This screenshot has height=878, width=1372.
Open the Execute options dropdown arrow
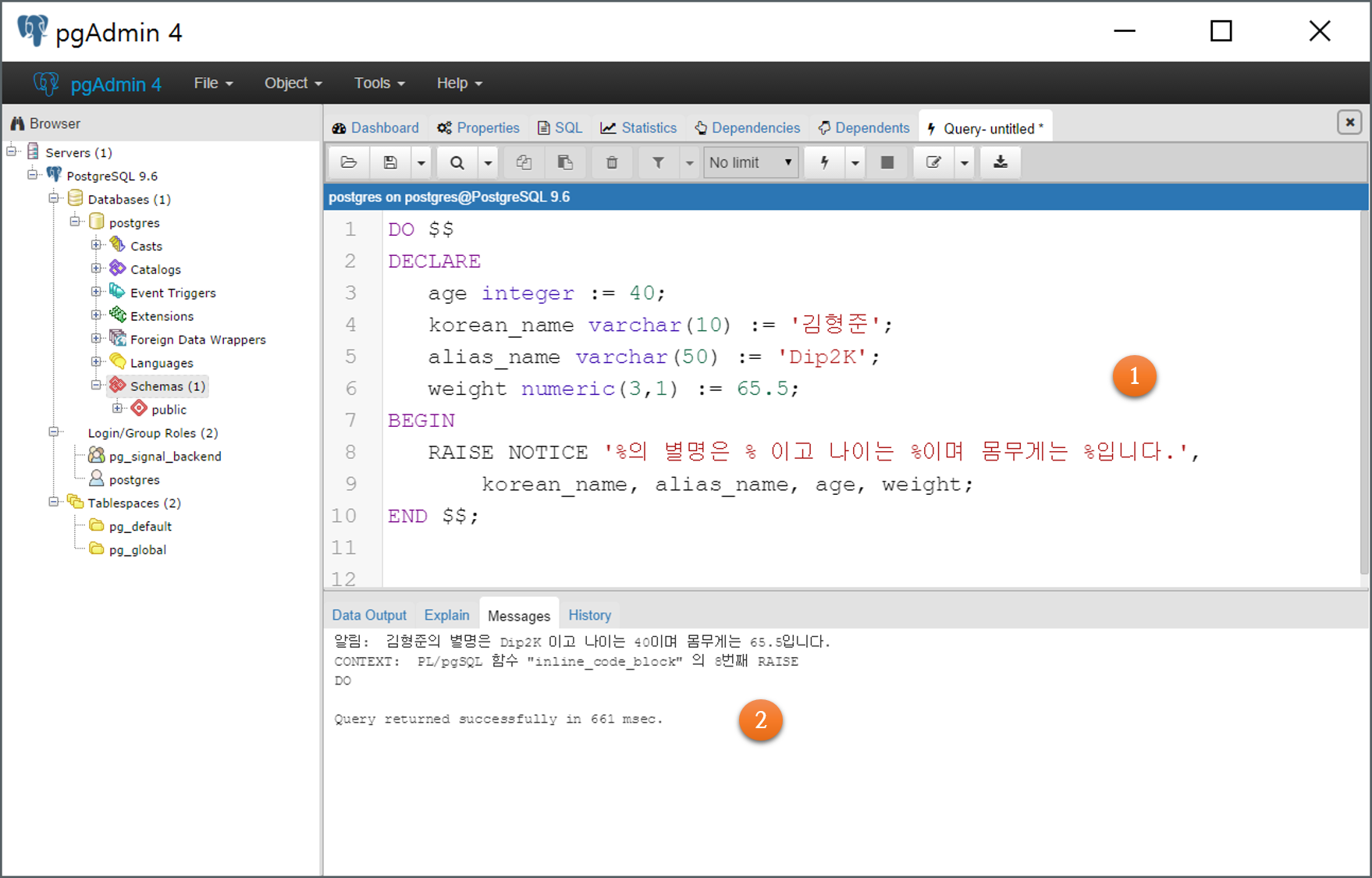[x=855, y=162]
